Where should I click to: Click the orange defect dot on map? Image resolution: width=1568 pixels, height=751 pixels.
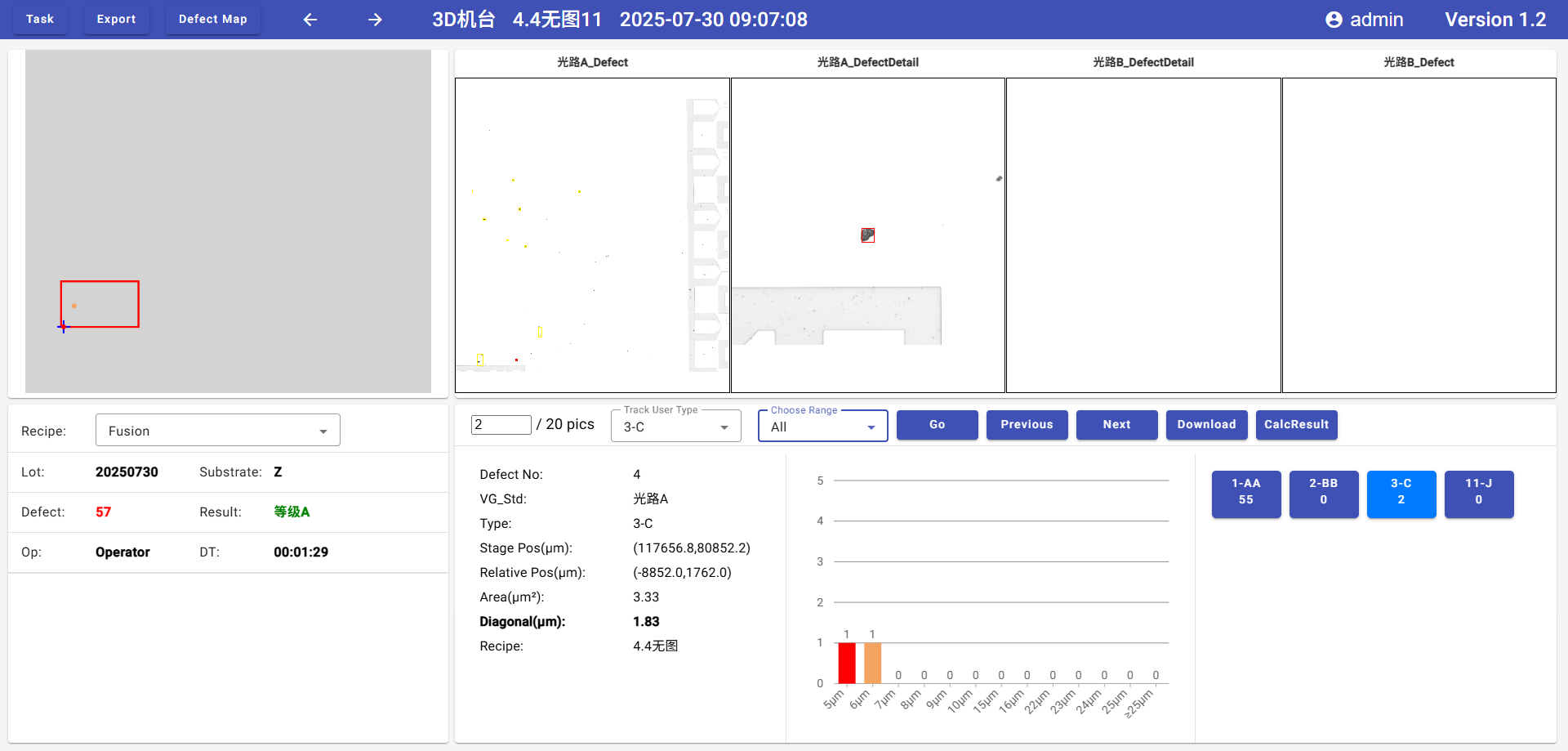click(74, 306)
